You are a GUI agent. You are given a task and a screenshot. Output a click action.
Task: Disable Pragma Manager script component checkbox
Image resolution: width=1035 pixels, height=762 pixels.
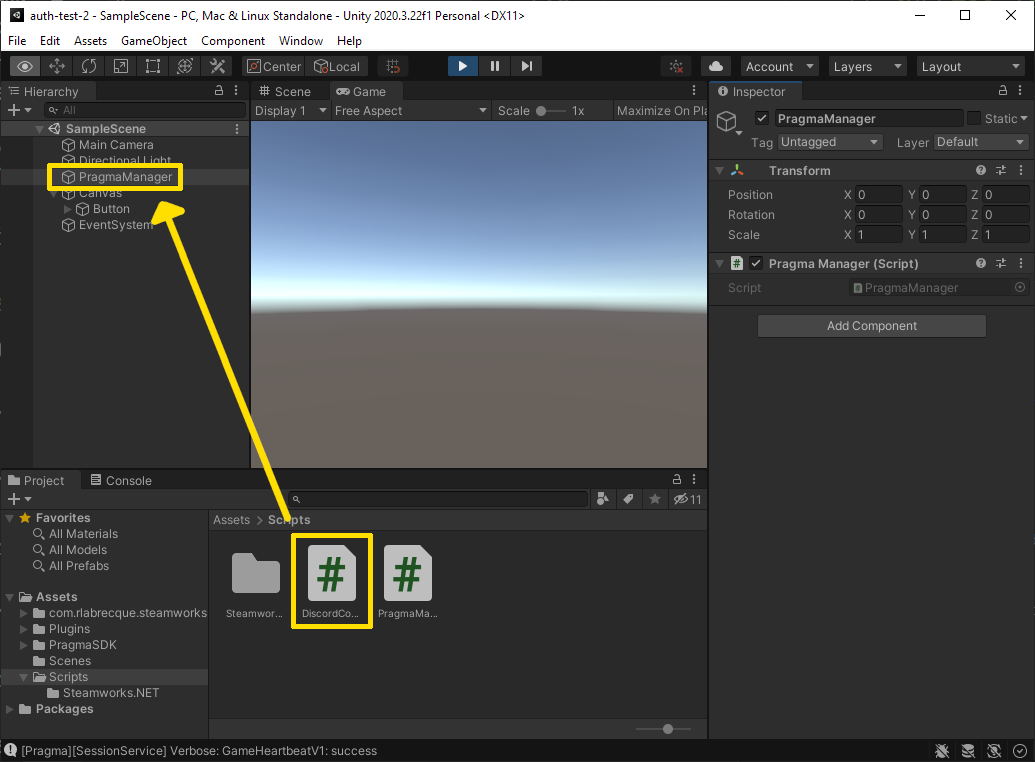pyautogui.click(x=756, y=264)
